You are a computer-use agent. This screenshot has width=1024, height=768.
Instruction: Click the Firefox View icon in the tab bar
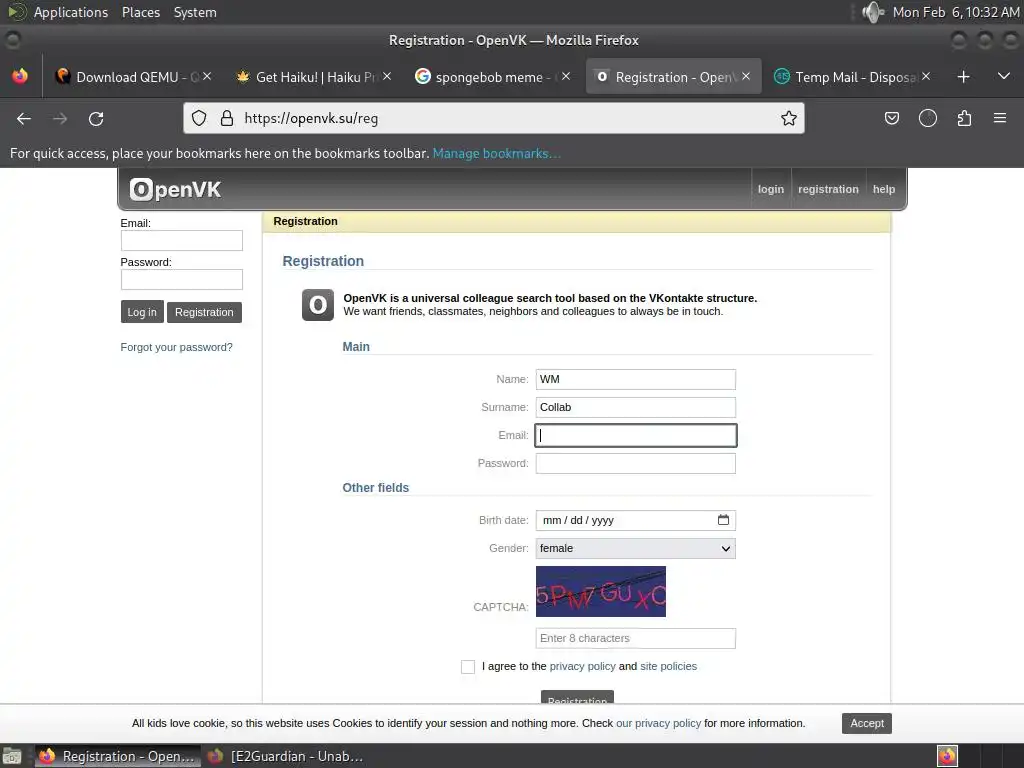pos(20,76)
